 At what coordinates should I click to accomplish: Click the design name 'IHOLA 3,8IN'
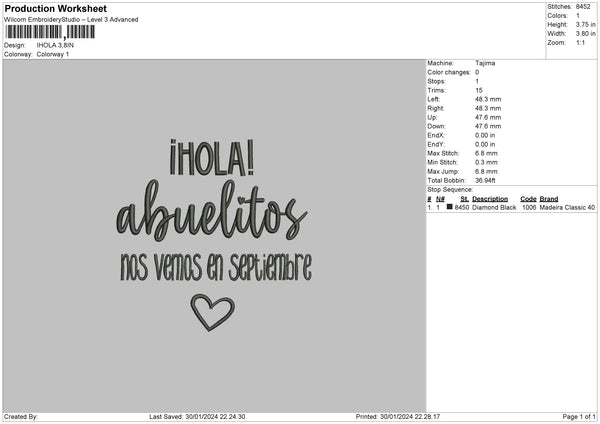click(x=55, y=45)
